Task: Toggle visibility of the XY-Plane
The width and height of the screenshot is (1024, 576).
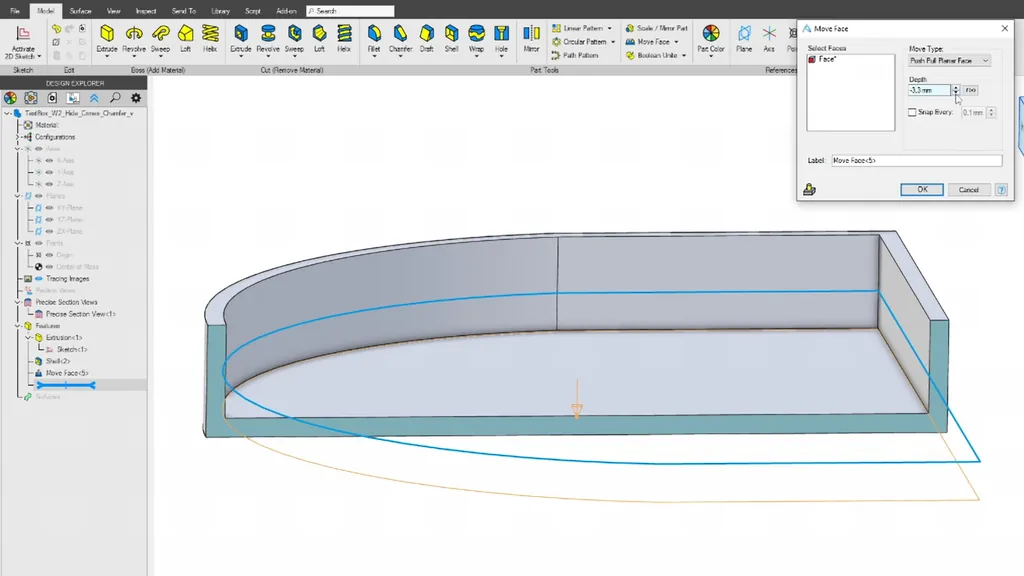Action: [49, 208]
